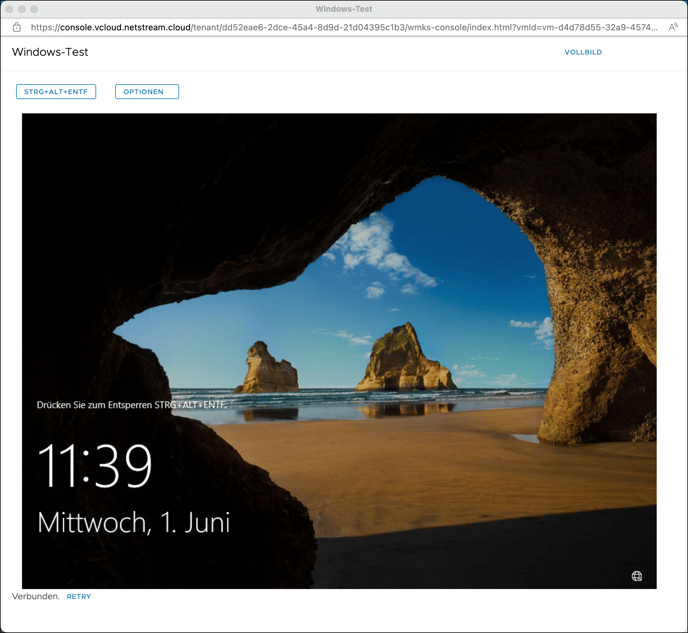Click the lock icon in address bar
This screenshot has width=688, height=633.
17,27
